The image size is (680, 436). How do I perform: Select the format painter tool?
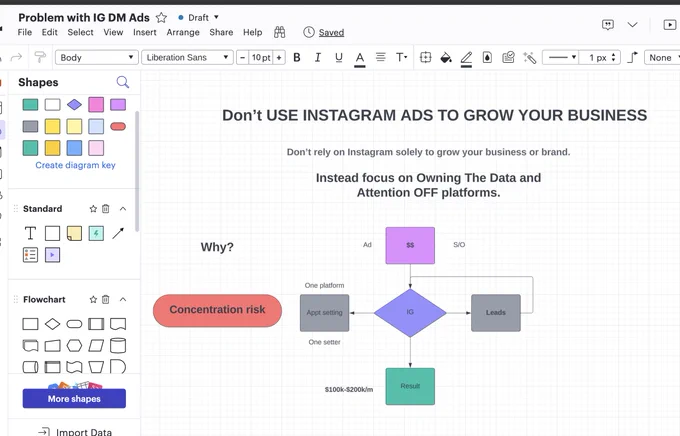(x=40, y=57)
